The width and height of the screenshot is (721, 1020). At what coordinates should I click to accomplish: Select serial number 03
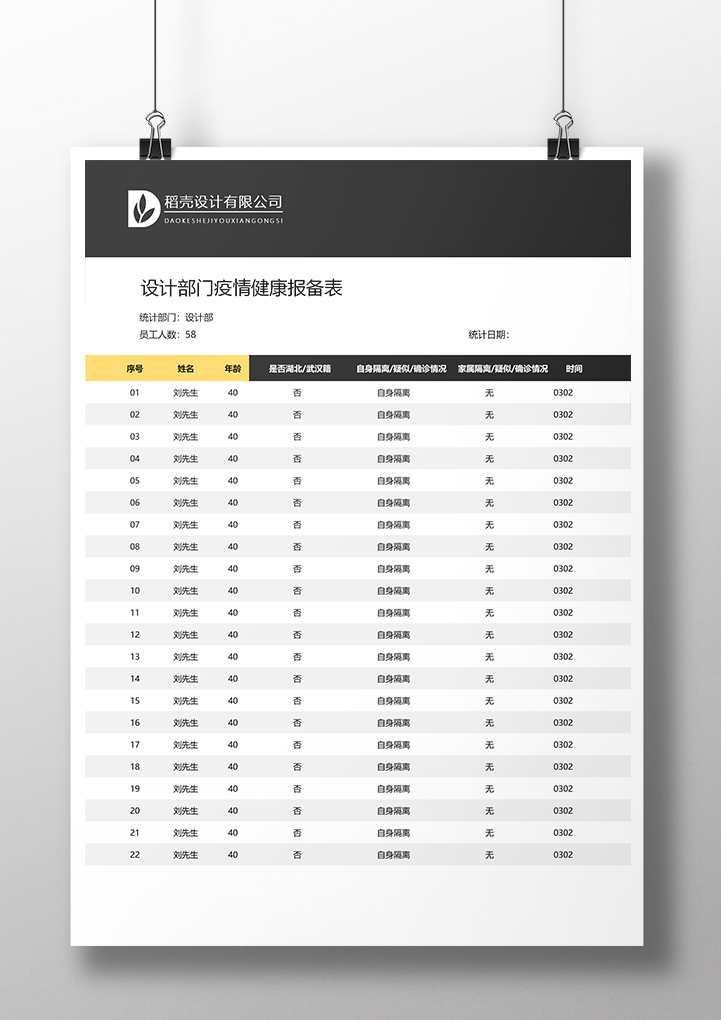135,437
